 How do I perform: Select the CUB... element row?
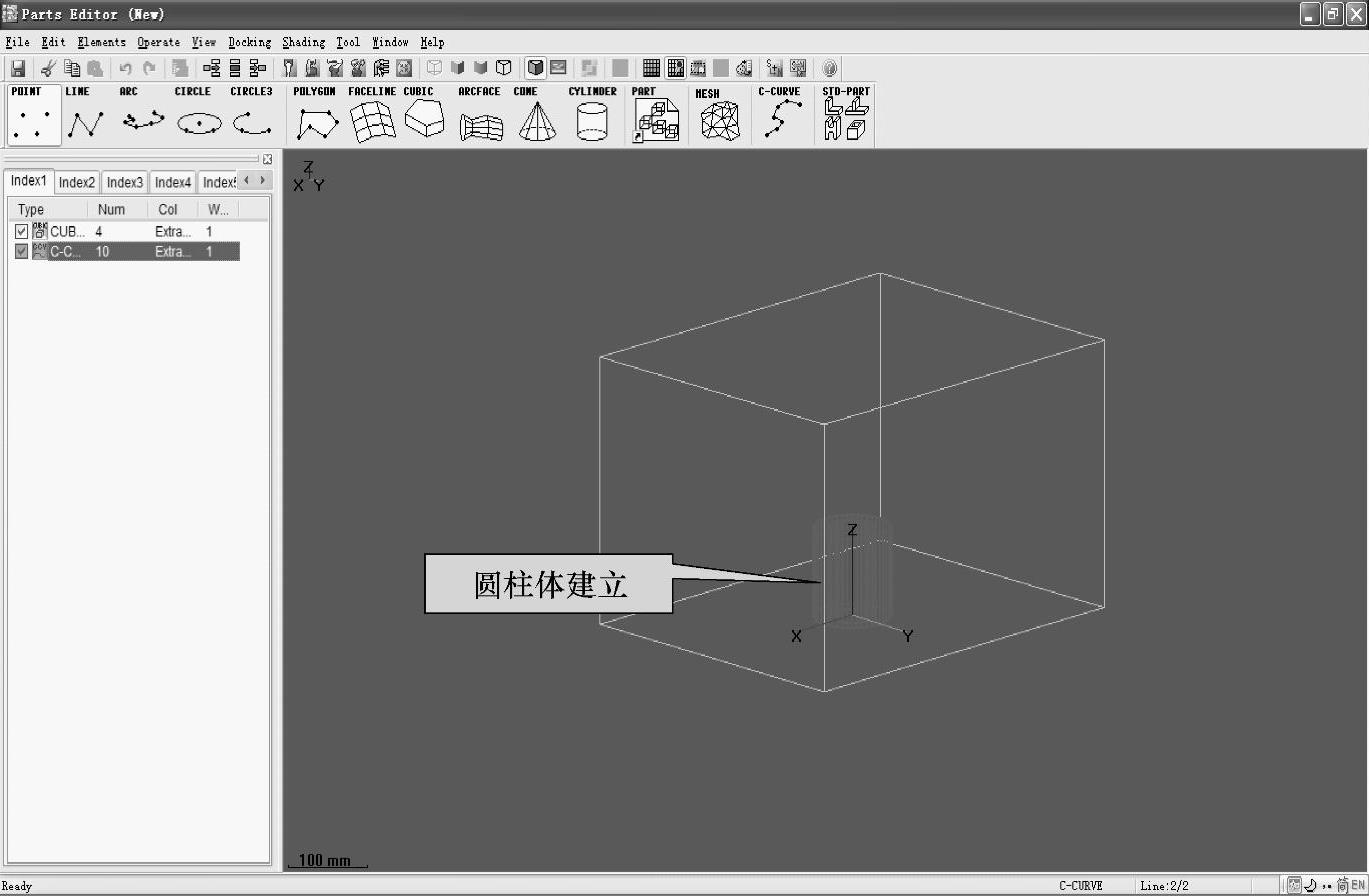click(126, 232)
